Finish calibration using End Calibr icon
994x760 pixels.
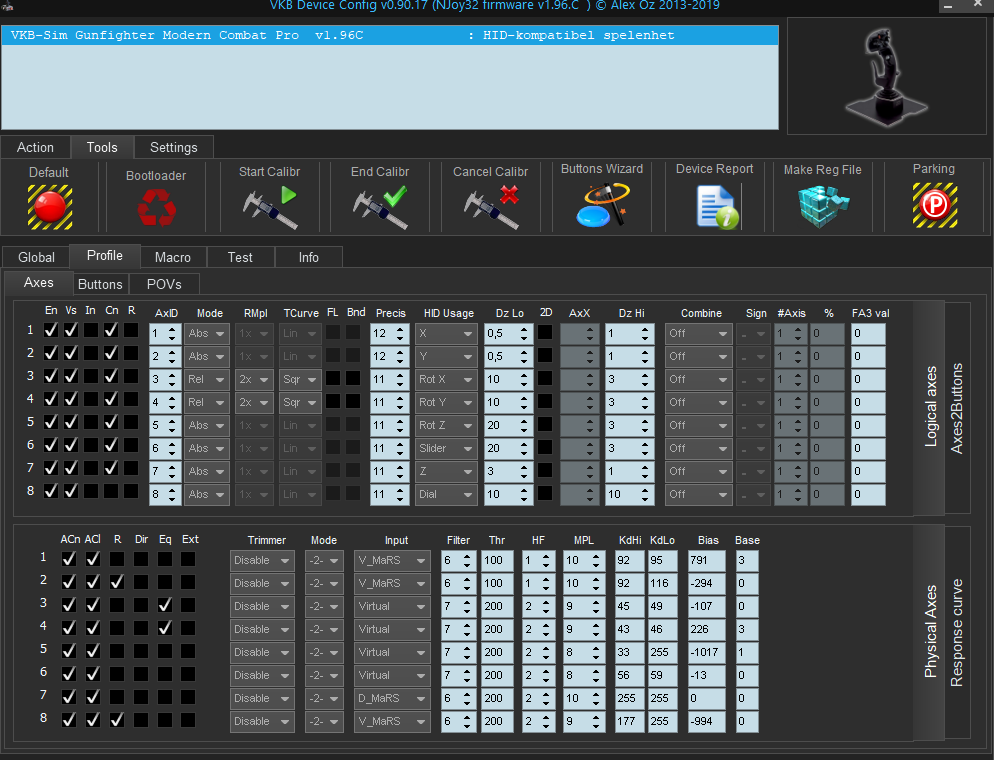[x=380, y=207]
